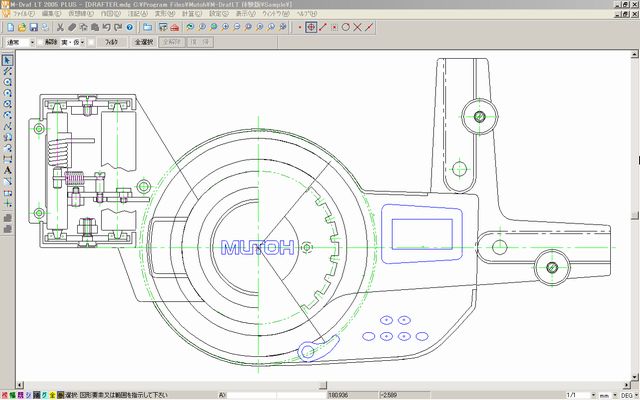Open the 計算(C) menu
Viewport: 640px width, 400px height.
click(x=191, y=13)
